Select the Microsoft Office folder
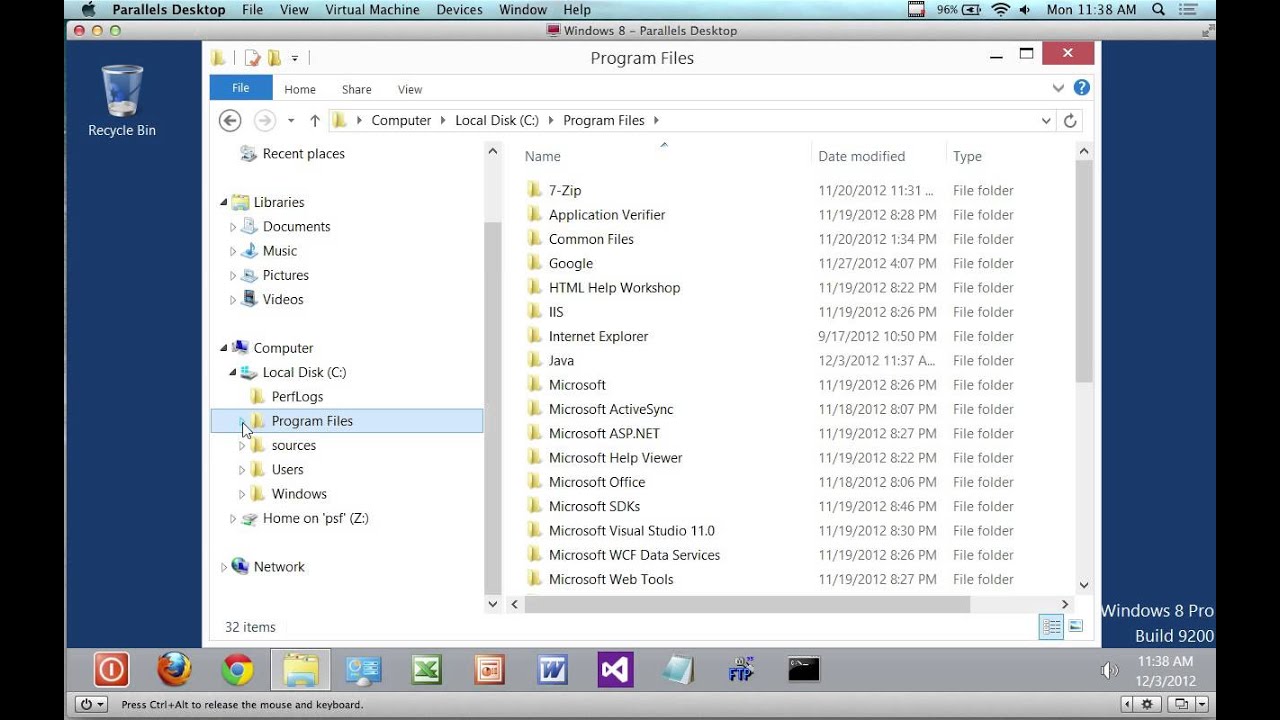The height and width of the screenshot is (720, 1280). pos(597,482)
